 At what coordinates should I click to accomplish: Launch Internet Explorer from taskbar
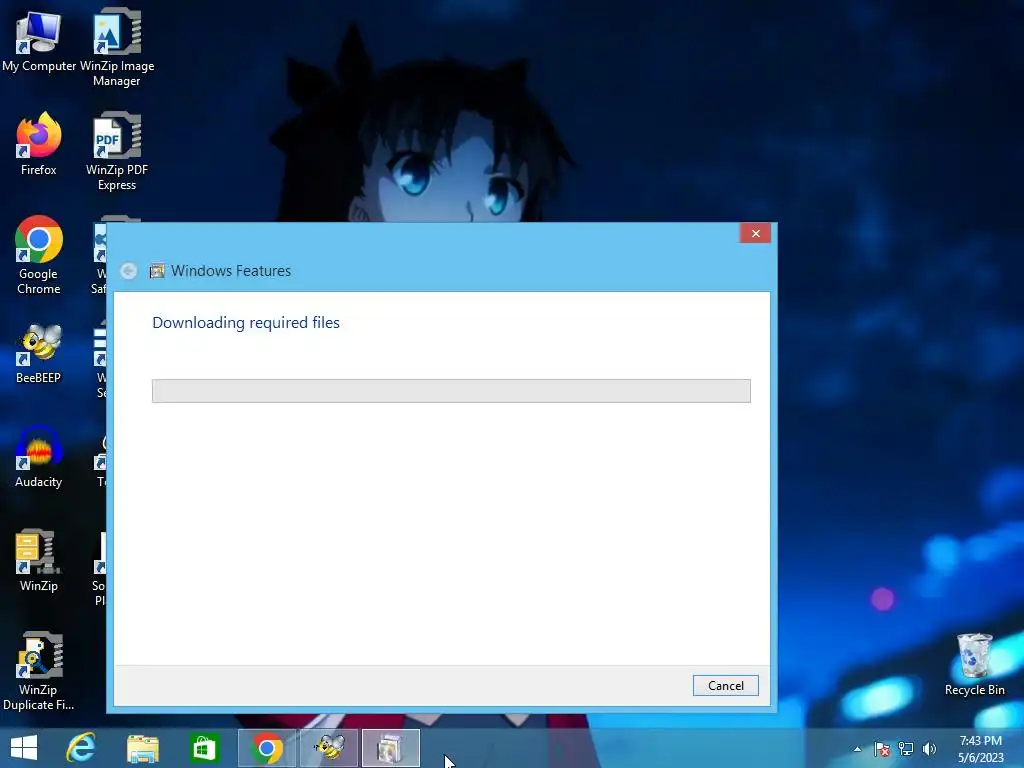(x=81, y=748)
